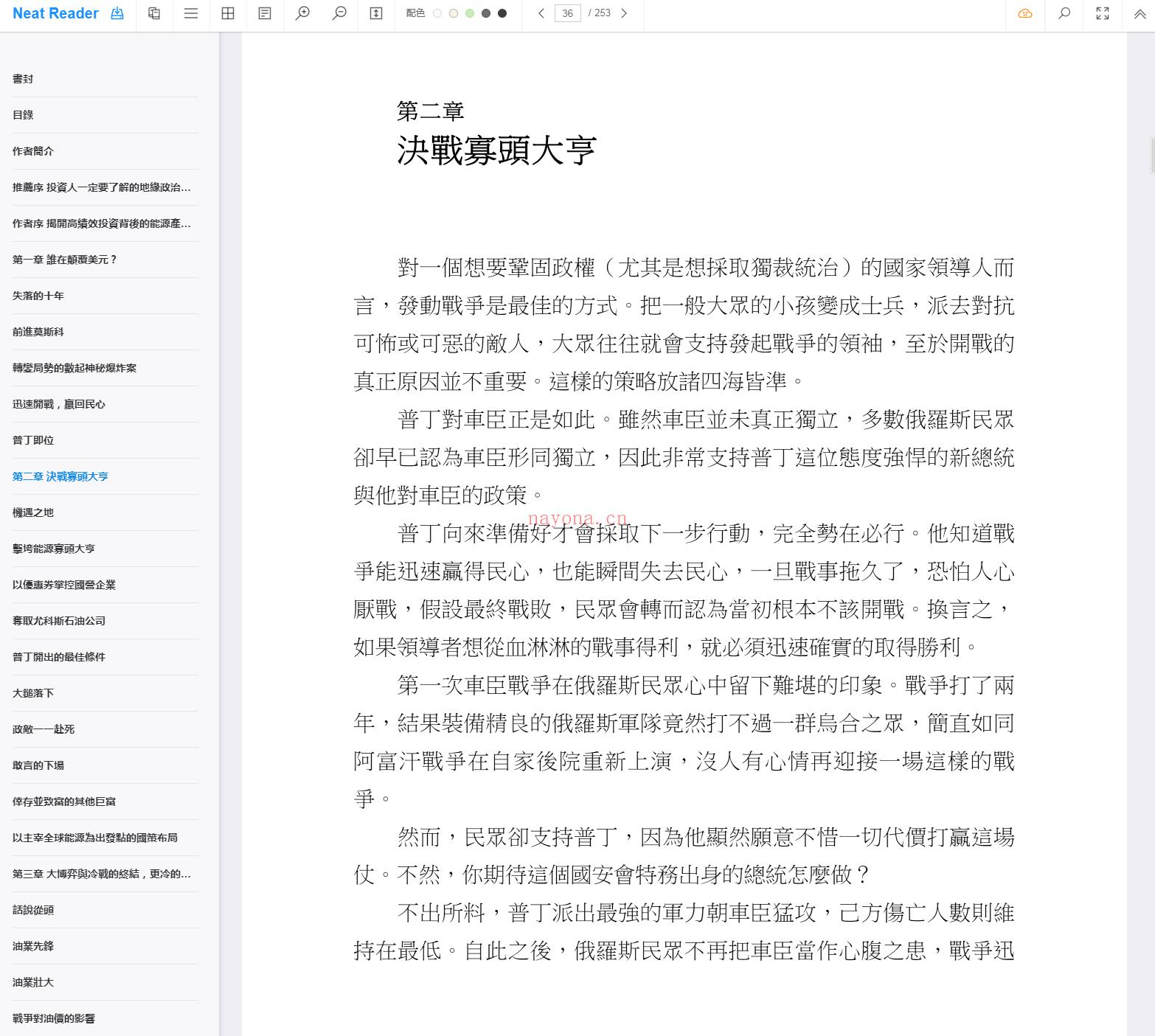
Task: Click the Neat Reader logo text
Action: [55, 13]
